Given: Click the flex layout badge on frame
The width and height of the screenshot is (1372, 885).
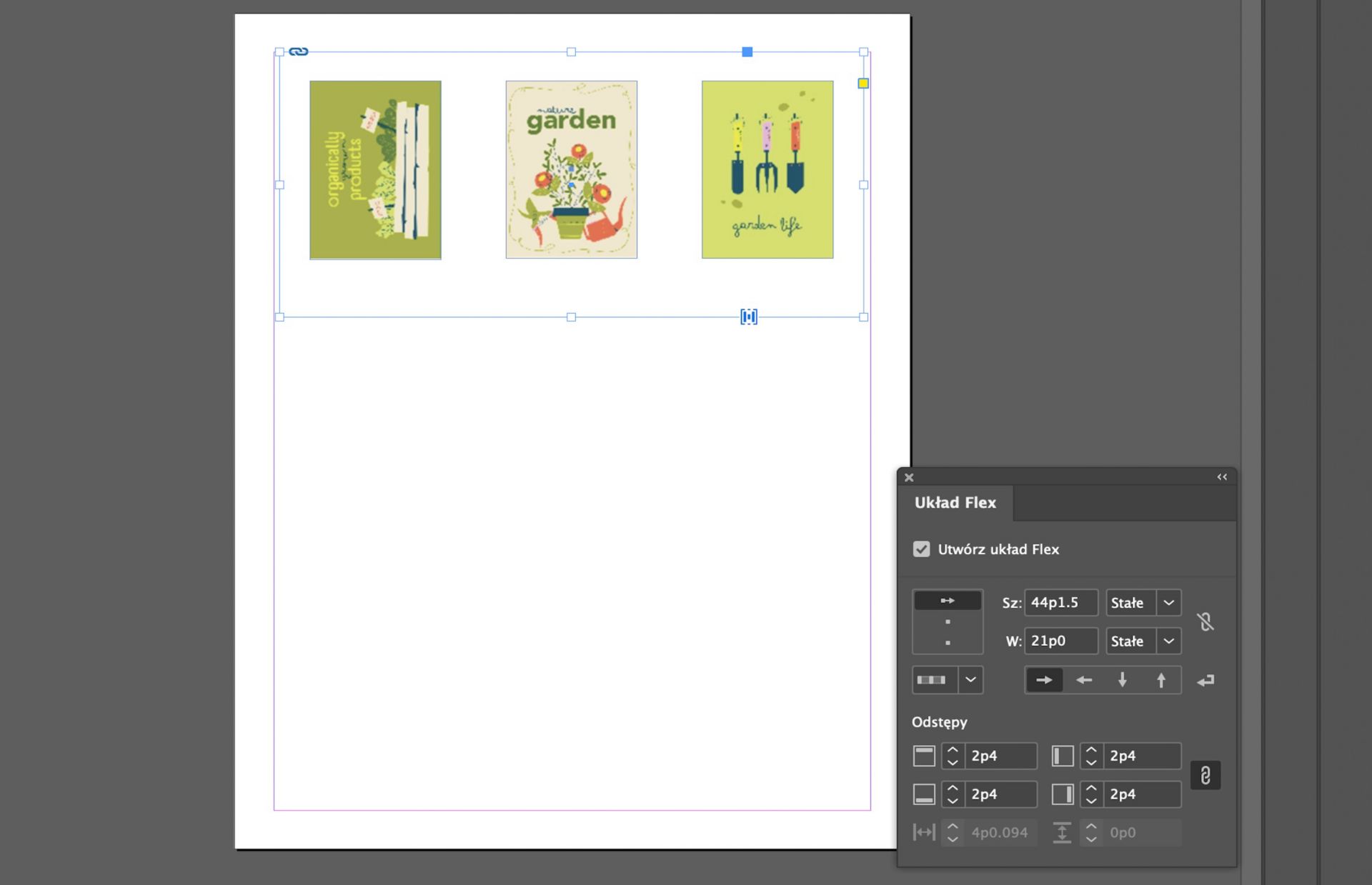Looking at the screenshot, I should pyautogui.click(x=748, y=316).
